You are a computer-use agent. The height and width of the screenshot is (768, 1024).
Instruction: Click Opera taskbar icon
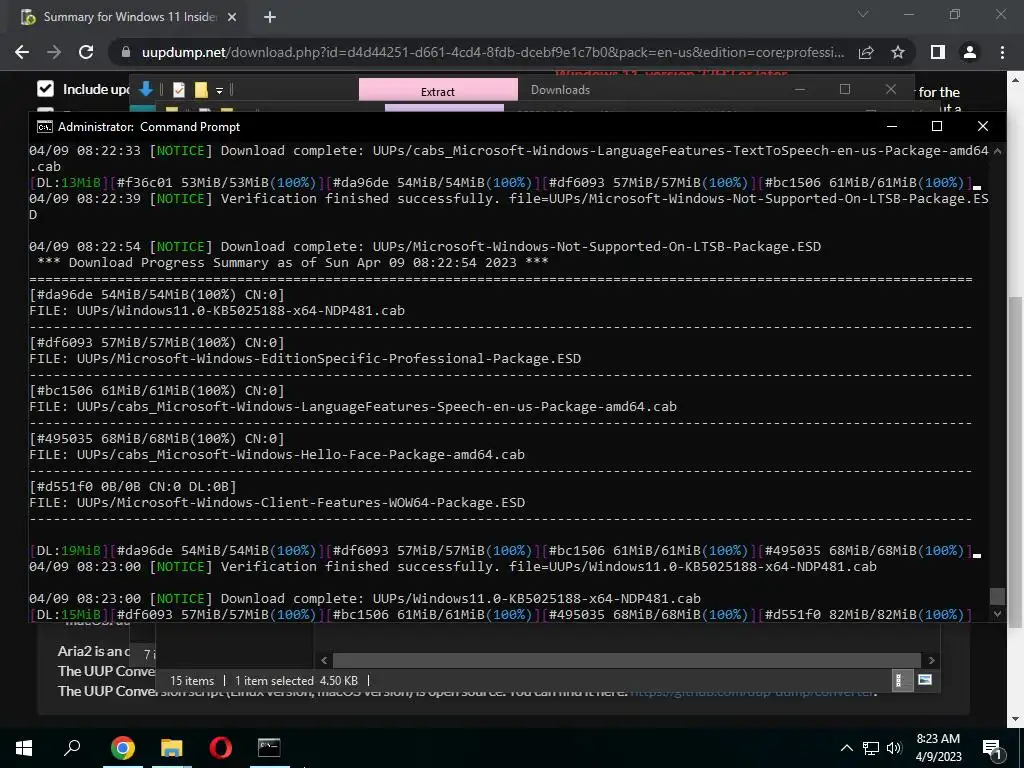pyautogui.click(x=221, y=748)
